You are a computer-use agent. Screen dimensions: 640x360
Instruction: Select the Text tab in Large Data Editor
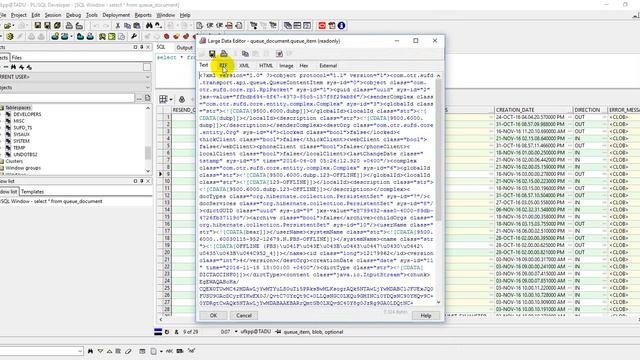pos(203,65)
